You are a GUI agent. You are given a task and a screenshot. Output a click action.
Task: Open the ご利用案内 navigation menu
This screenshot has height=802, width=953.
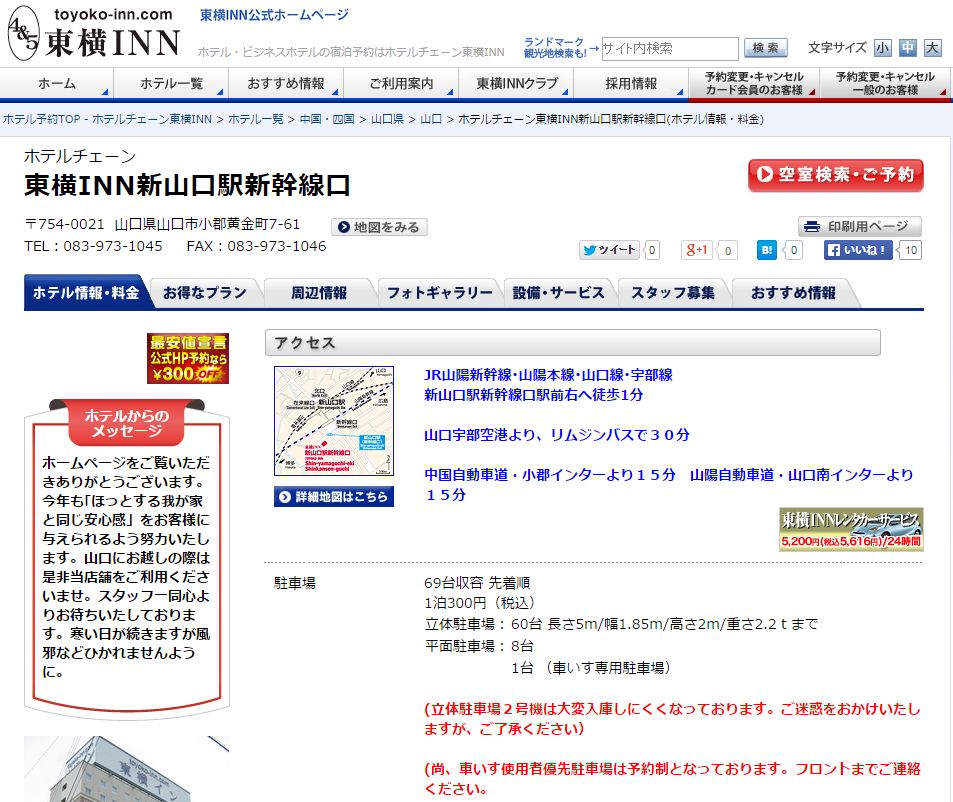401,83
